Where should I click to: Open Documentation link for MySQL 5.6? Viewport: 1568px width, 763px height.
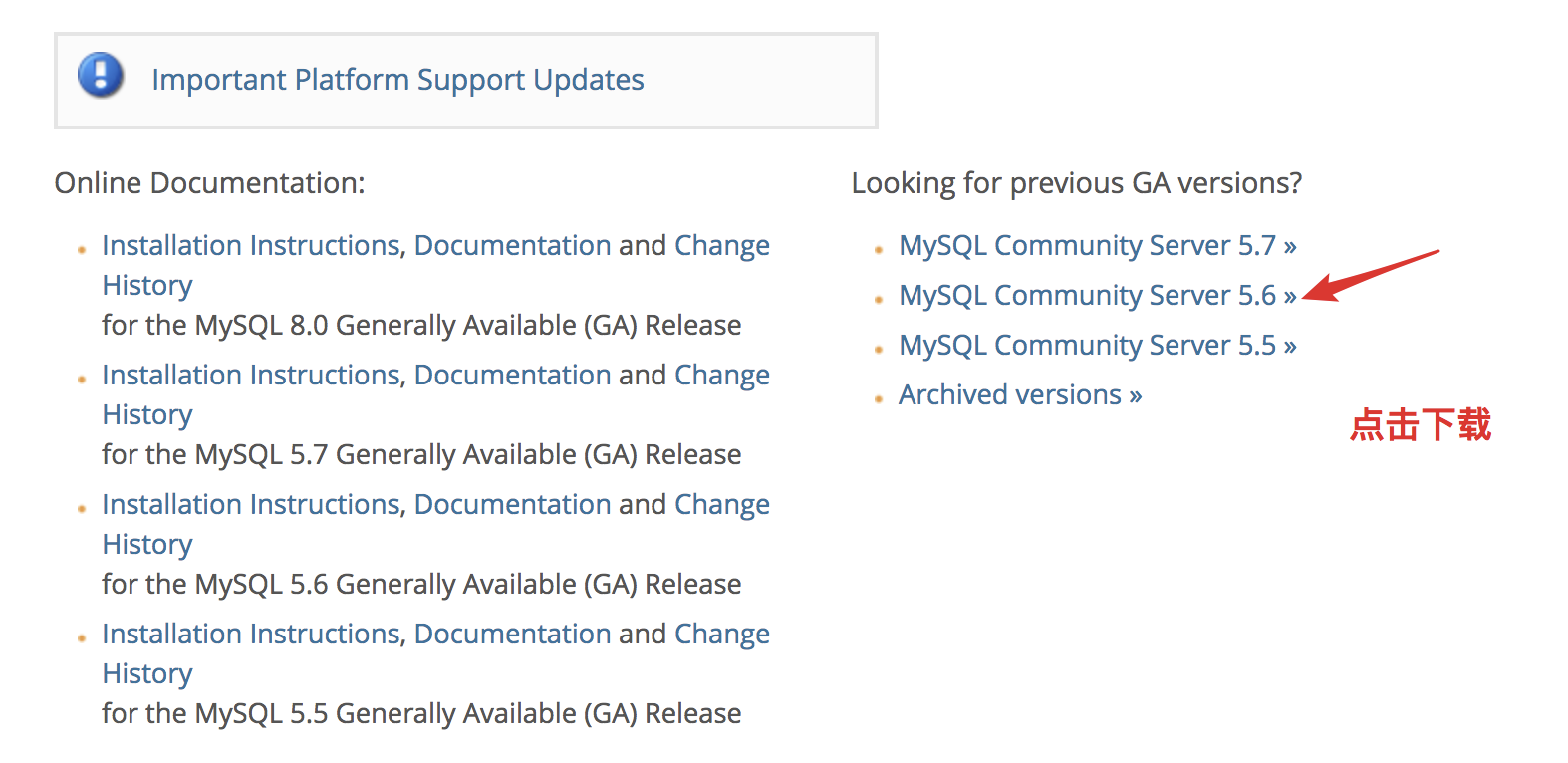pos(512,504)
